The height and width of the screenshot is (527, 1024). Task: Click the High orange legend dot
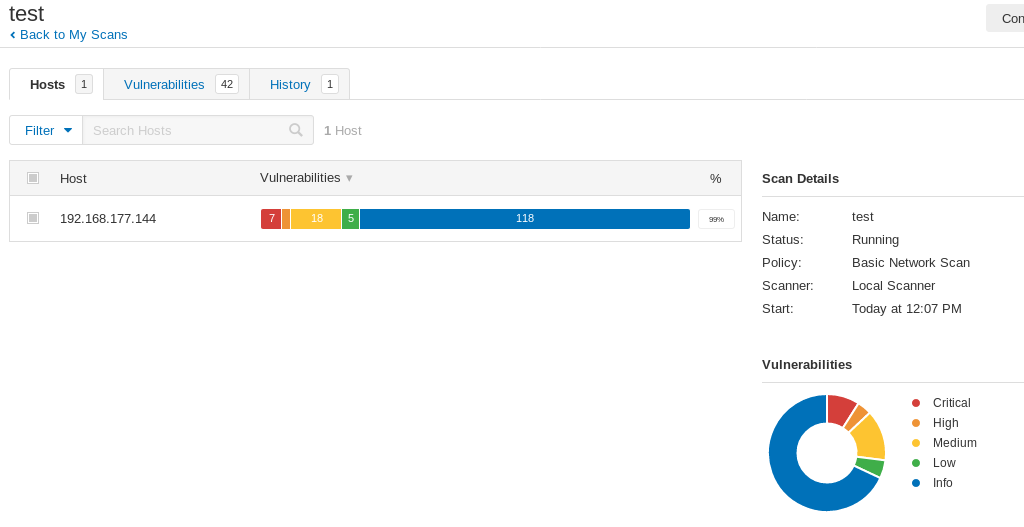pyautogui.click(x=916, y=423)
